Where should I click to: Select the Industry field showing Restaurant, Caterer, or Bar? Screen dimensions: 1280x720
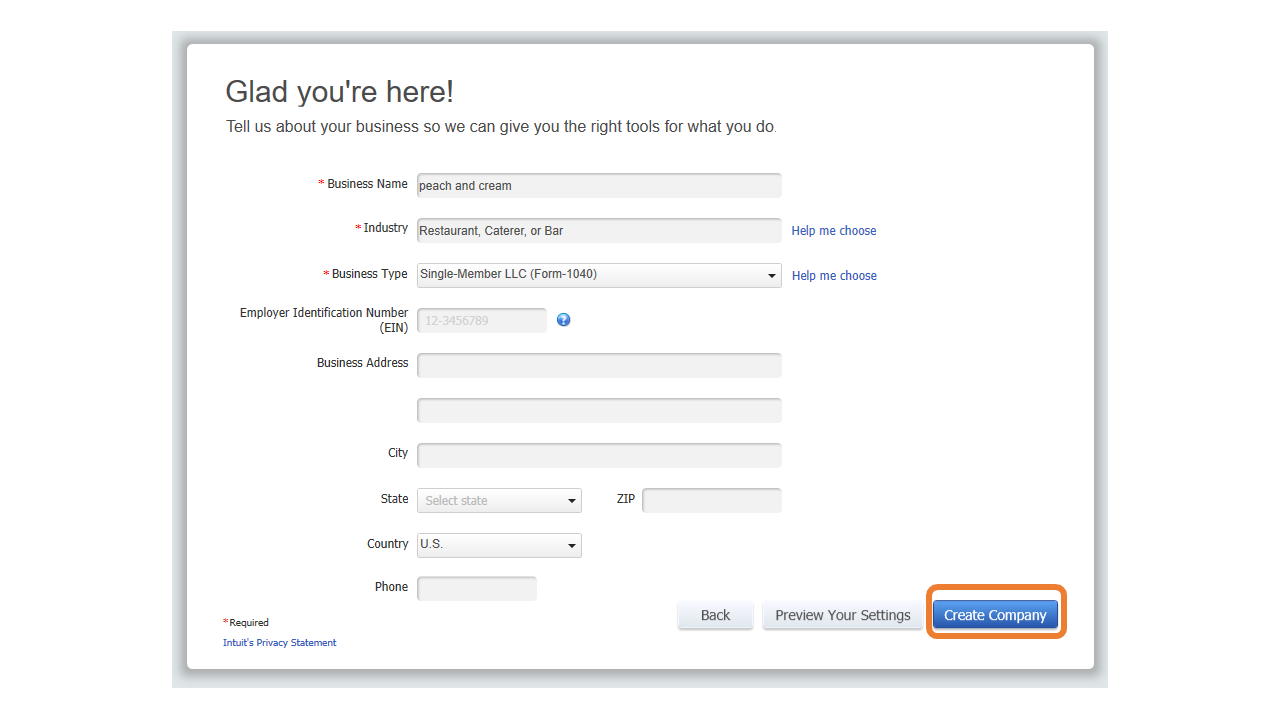598,230
